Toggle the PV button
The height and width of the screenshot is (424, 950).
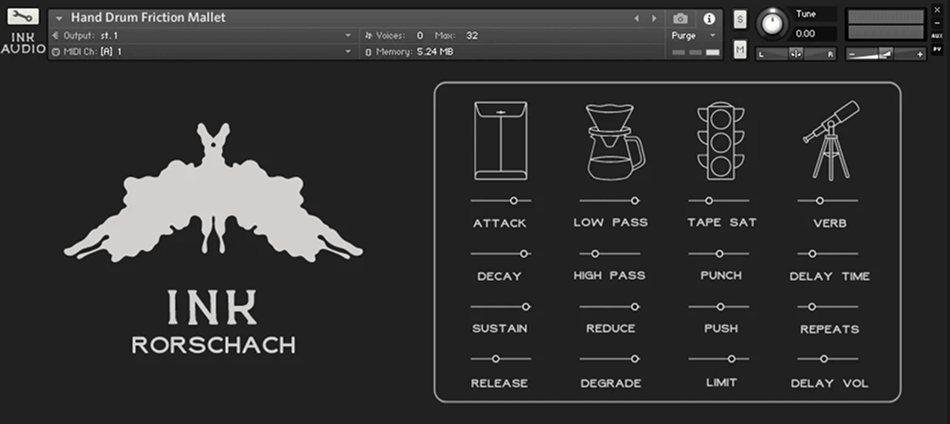click(x=937, y=48)
